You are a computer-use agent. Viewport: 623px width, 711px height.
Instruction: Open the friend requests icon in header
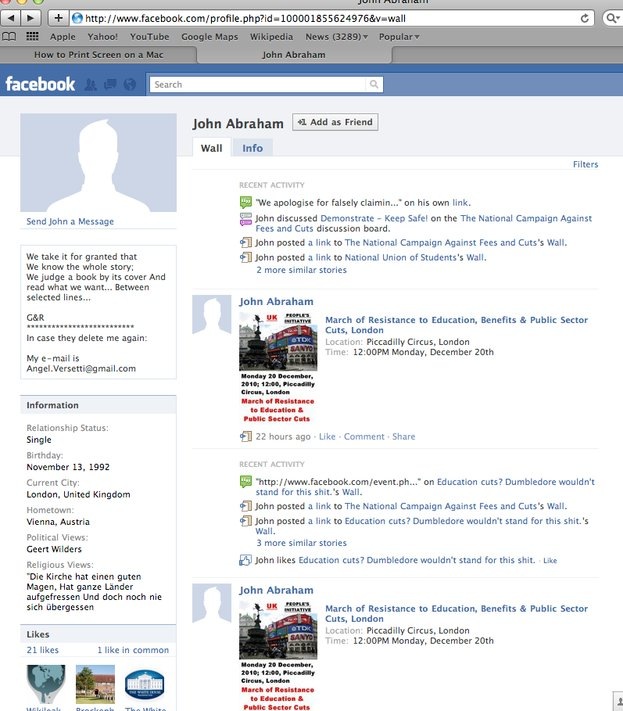91,85
